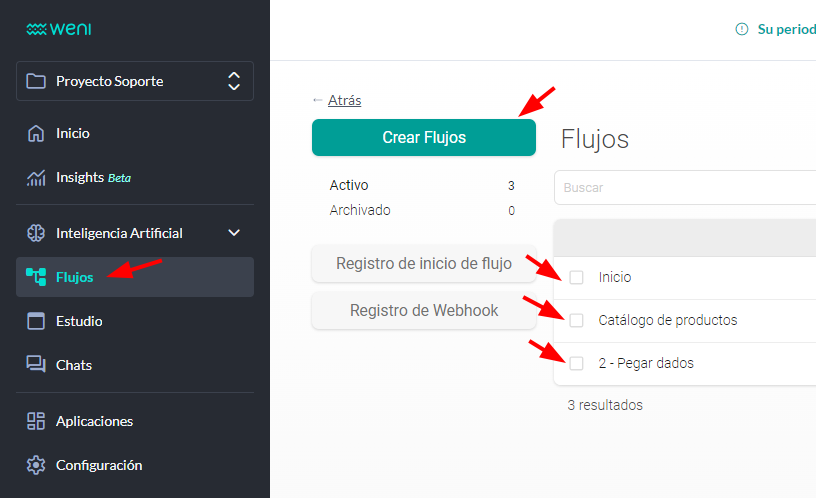Viewport: 816px width, 498px height.
Task: Tick the Catálogo de productos checkbox
Action: (576, 320)
